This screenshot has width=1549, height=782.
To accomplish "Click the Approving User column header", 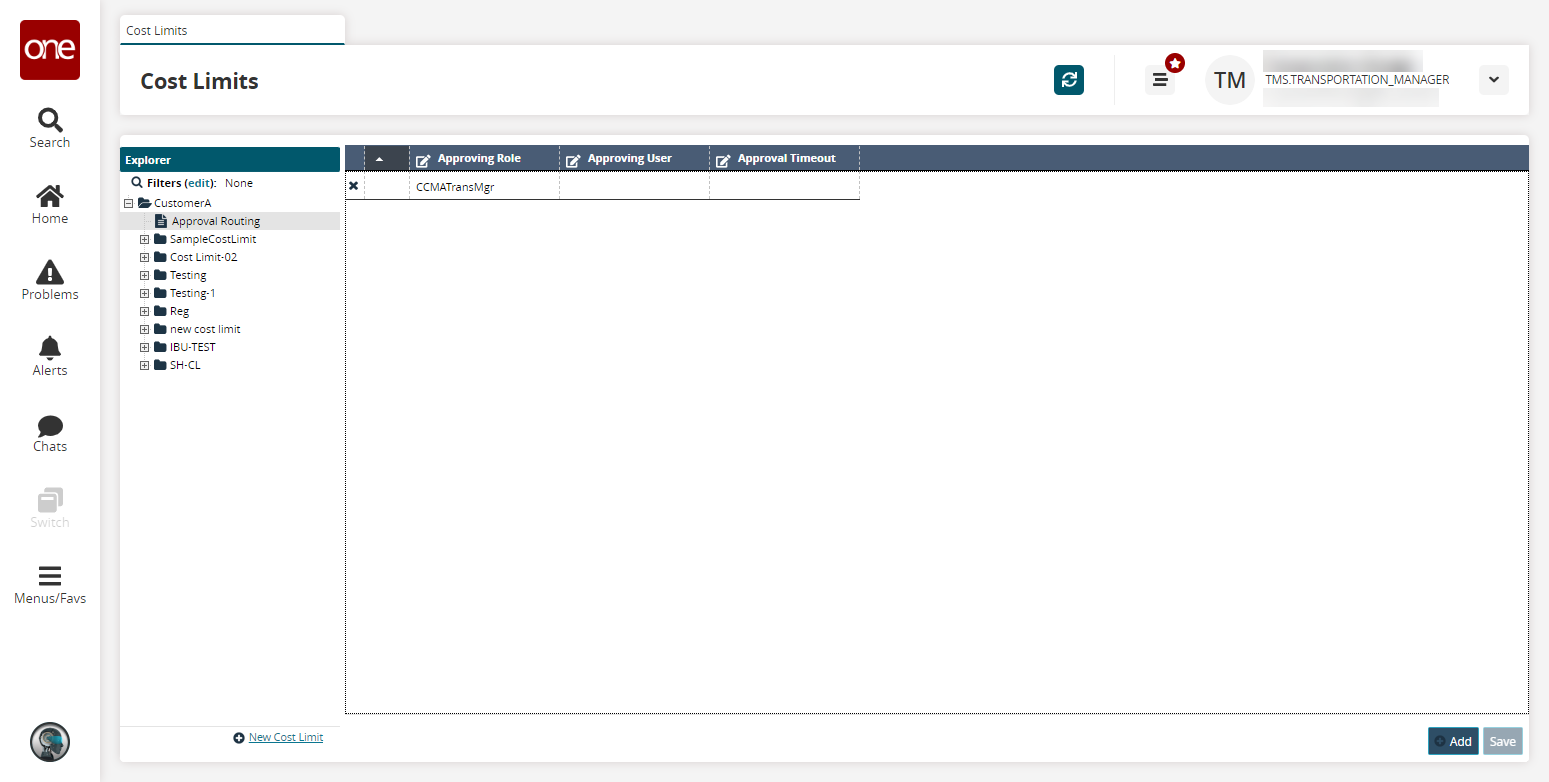I will 634,159.
